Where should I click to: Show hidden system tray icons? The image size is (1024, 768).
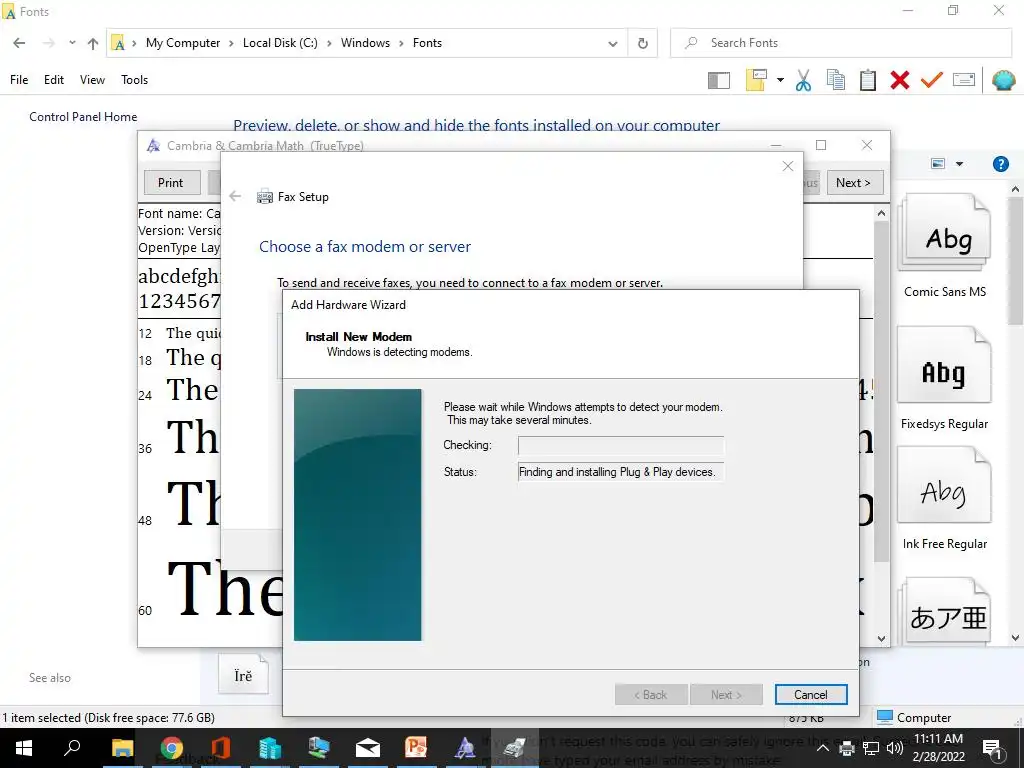[823, 748]
